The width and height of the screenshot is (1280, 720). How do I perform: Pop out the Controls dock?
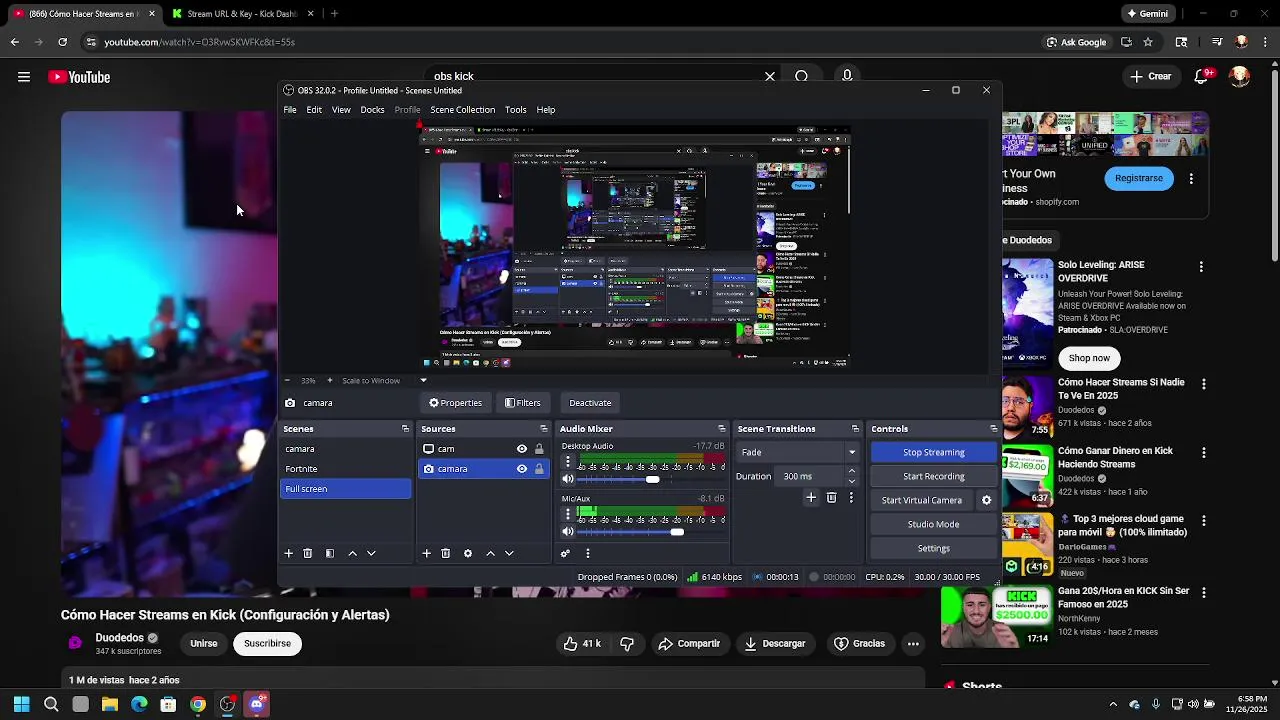(993, 429)
